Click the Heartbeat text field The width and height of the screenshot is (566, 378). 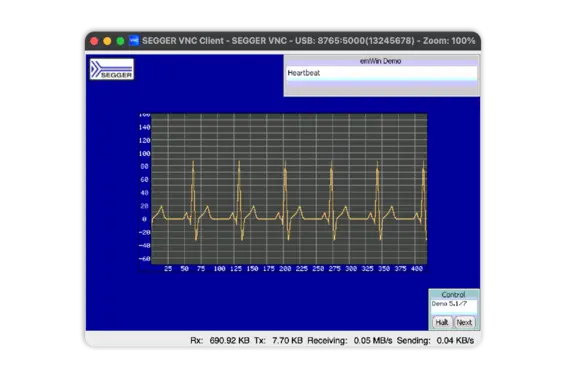click(382, 73)
